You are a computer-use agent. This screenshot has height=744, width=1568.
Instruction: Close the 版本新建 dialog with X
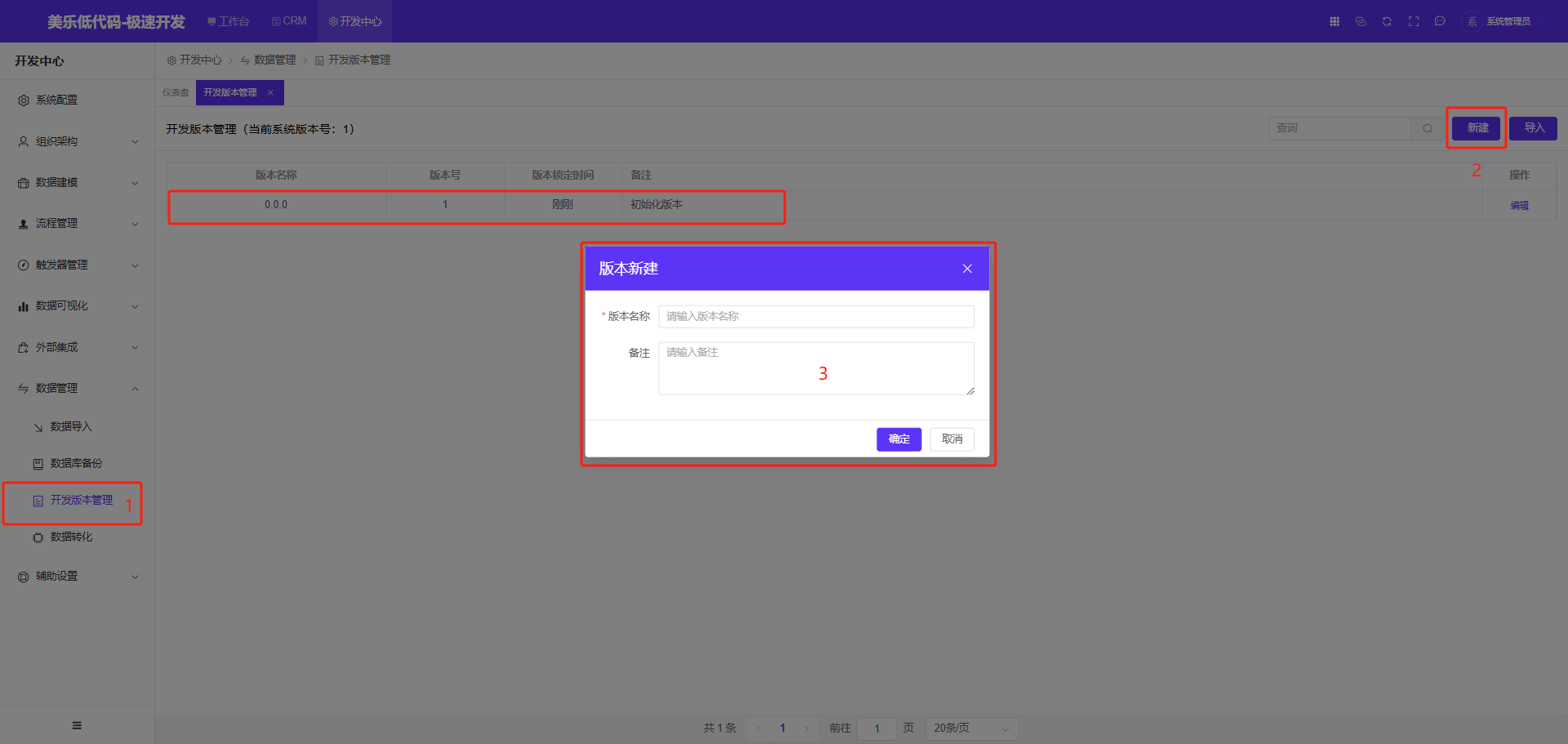[x=967, y=269]
